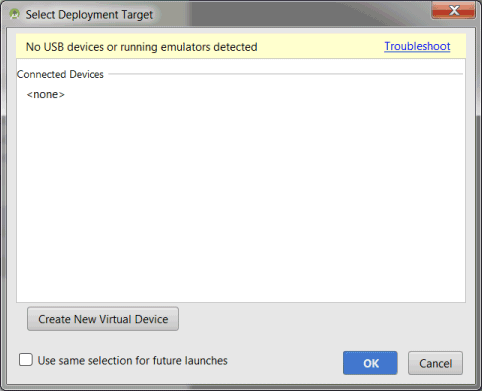Viewport: 482px width, 391px height.
Task: Click the Connected Devices section label
Action: 60,74
